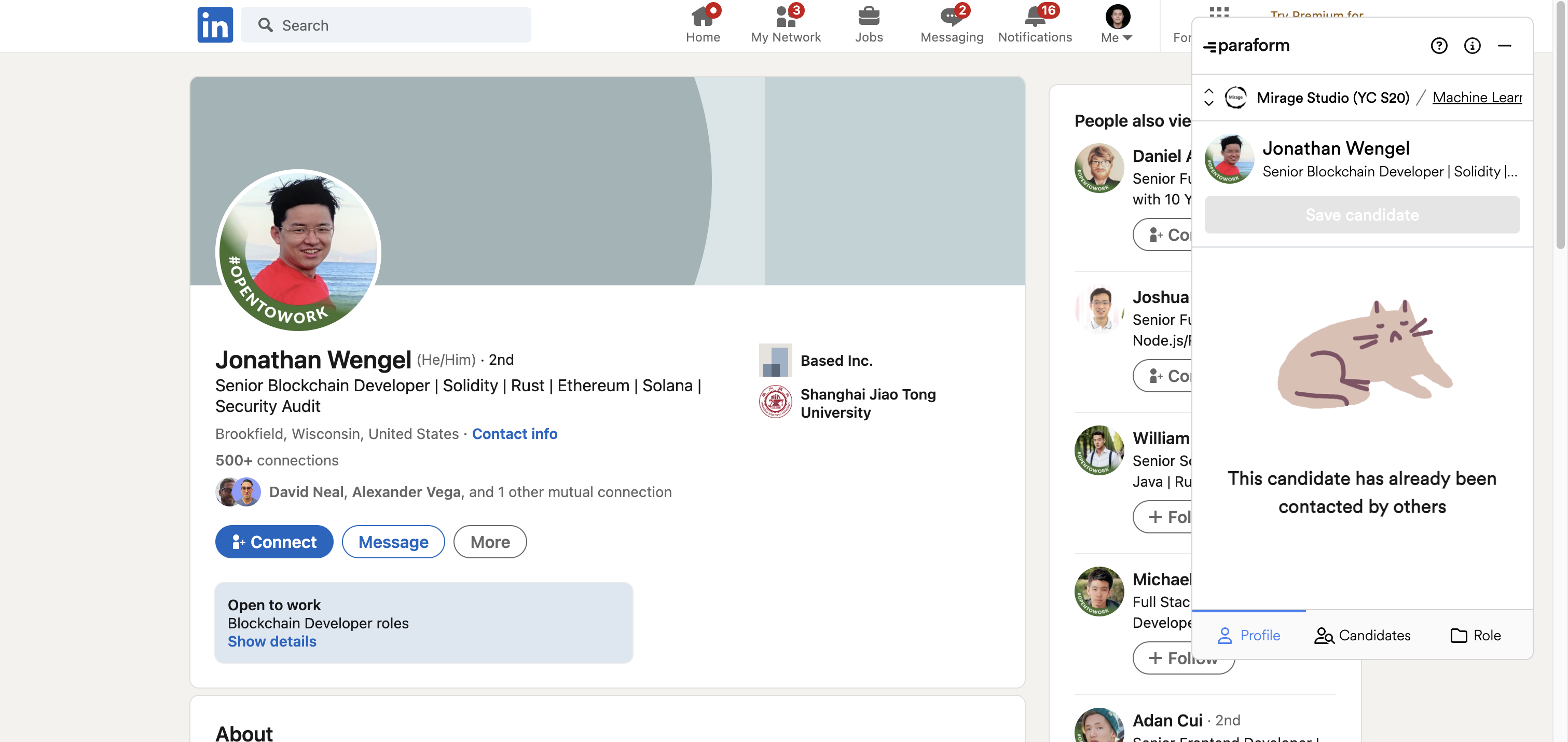The width and height of the screenshot is (1568, 742).
Task: Click the Connect button on Wengel's profile
Action: point(274,541)
